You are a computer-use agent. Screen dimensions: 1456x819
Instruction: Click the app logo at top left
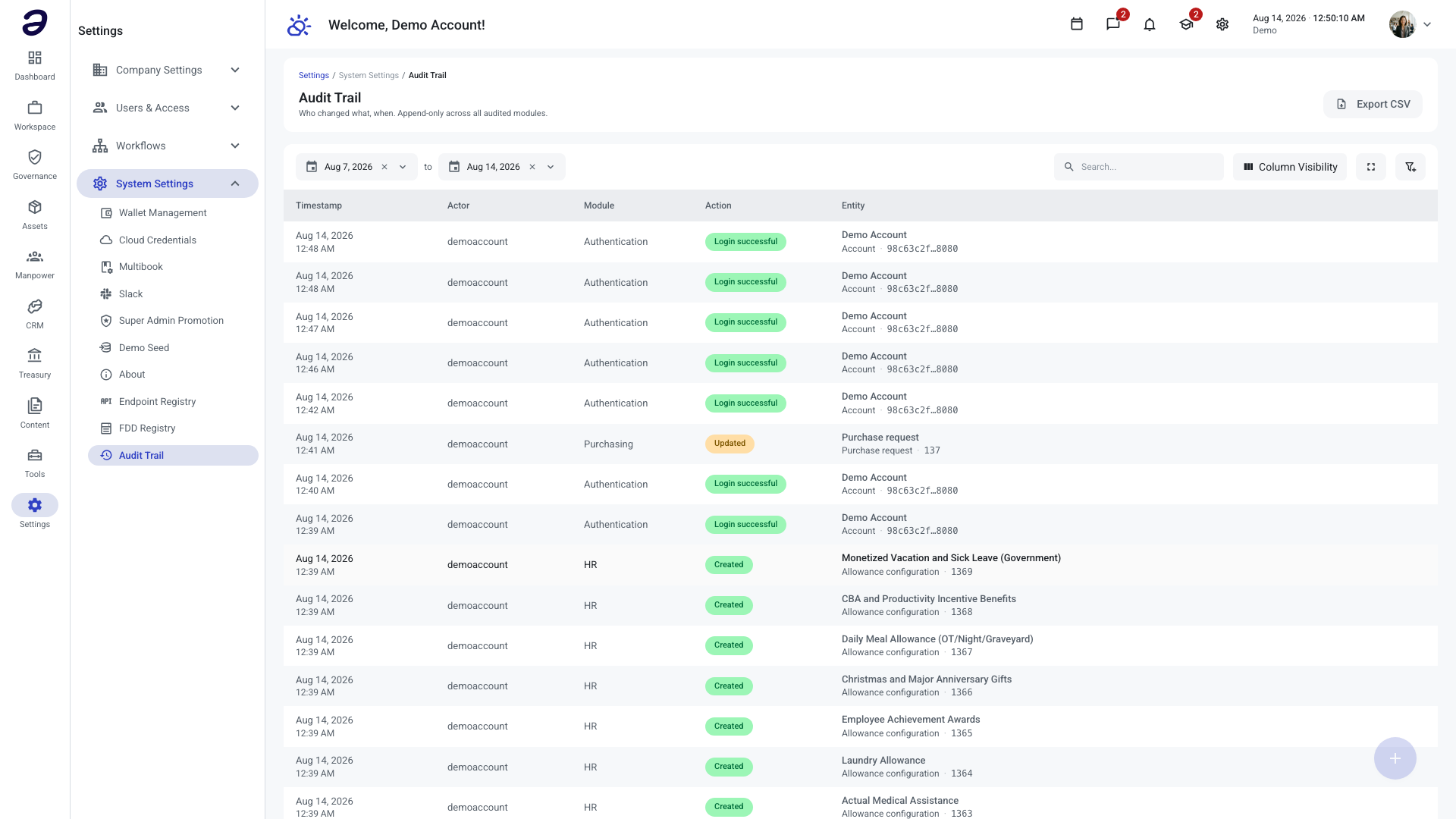pos(35,23)
